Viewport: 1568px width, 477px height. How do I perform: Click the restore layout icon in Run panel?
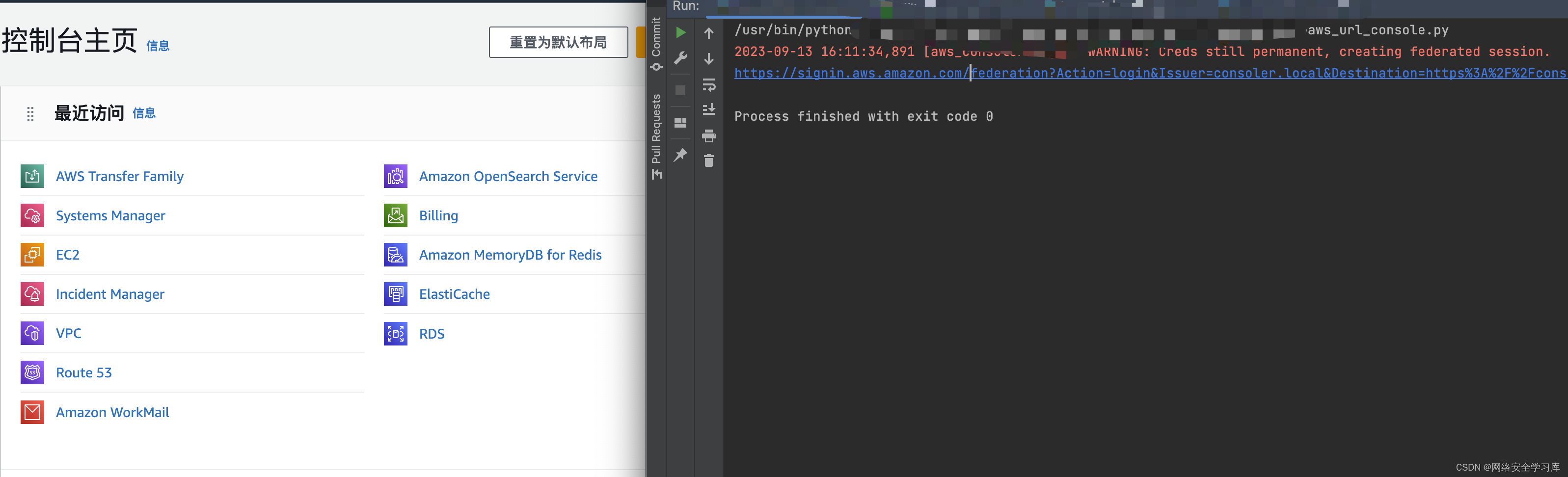680,122
